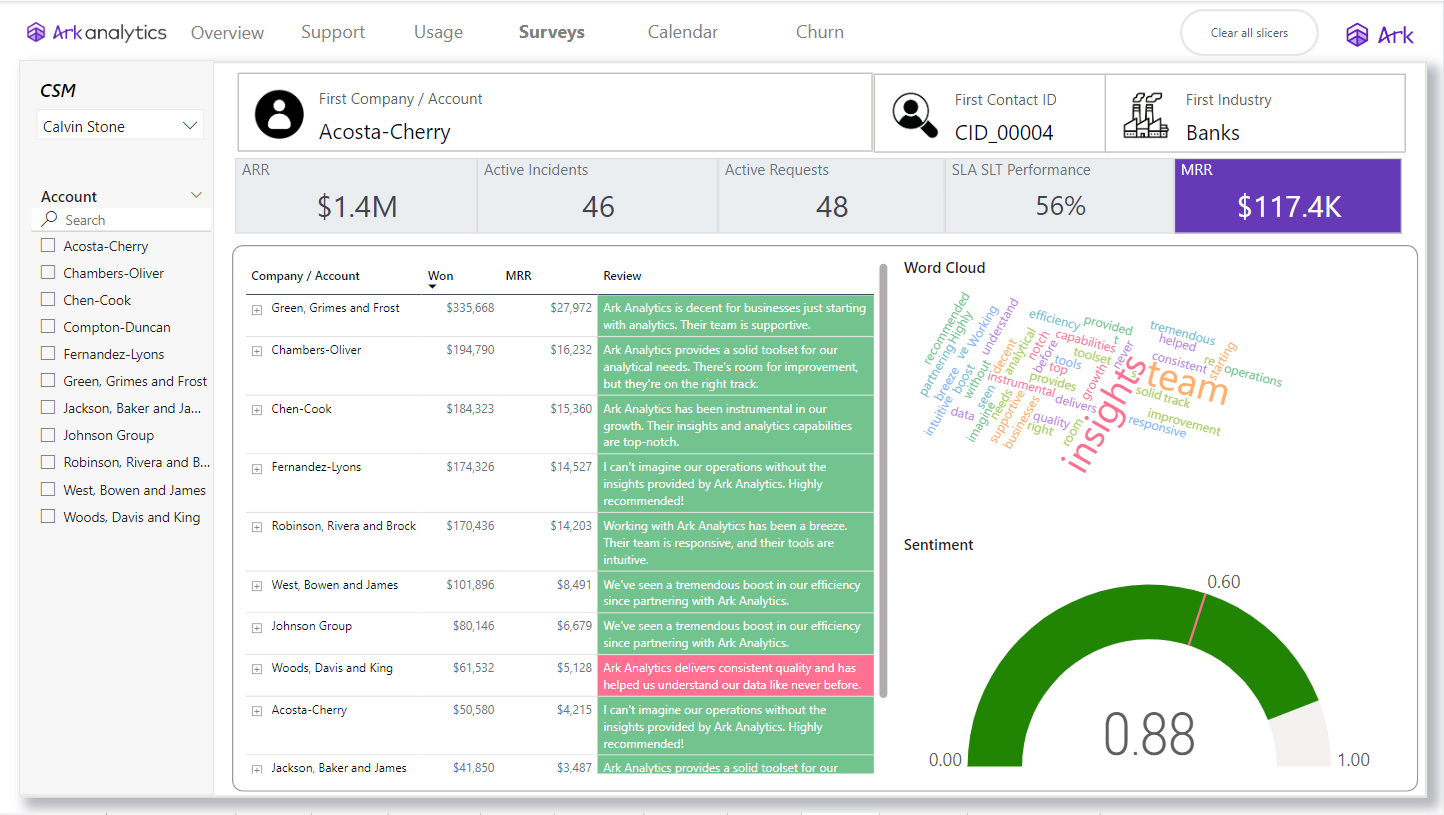Check the Woods, Davis and King checkbox
The height and width of the screenshot is (815, 1444).
click(46, 516)
